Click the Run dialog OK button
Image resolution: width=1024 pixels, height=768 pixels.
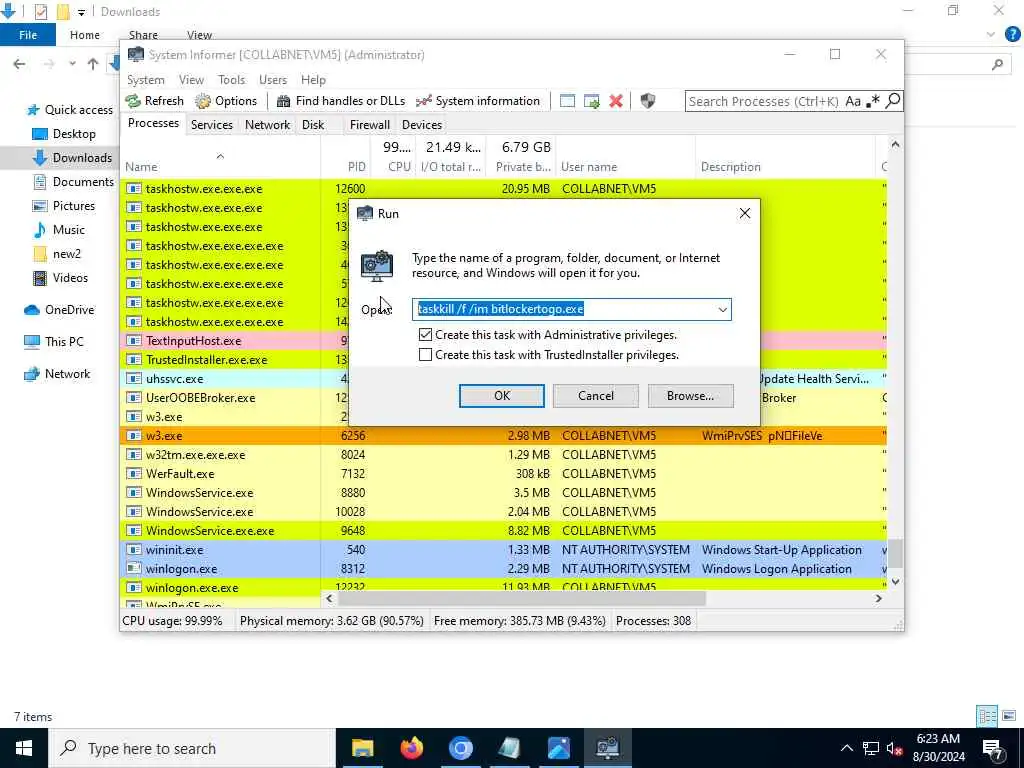point(502,396)
